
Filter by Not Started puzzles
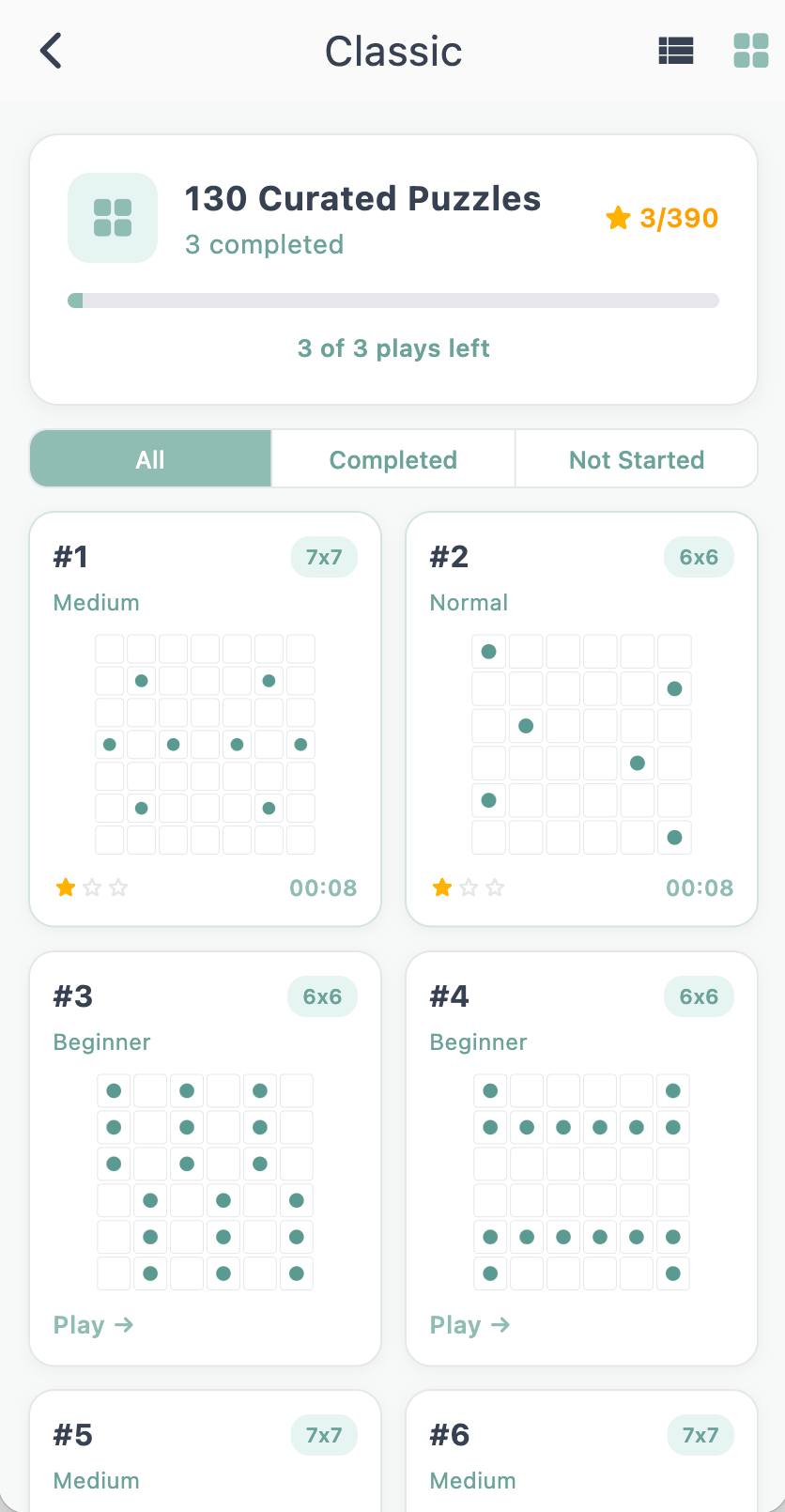pyautogui.click(x=636, y=459)
